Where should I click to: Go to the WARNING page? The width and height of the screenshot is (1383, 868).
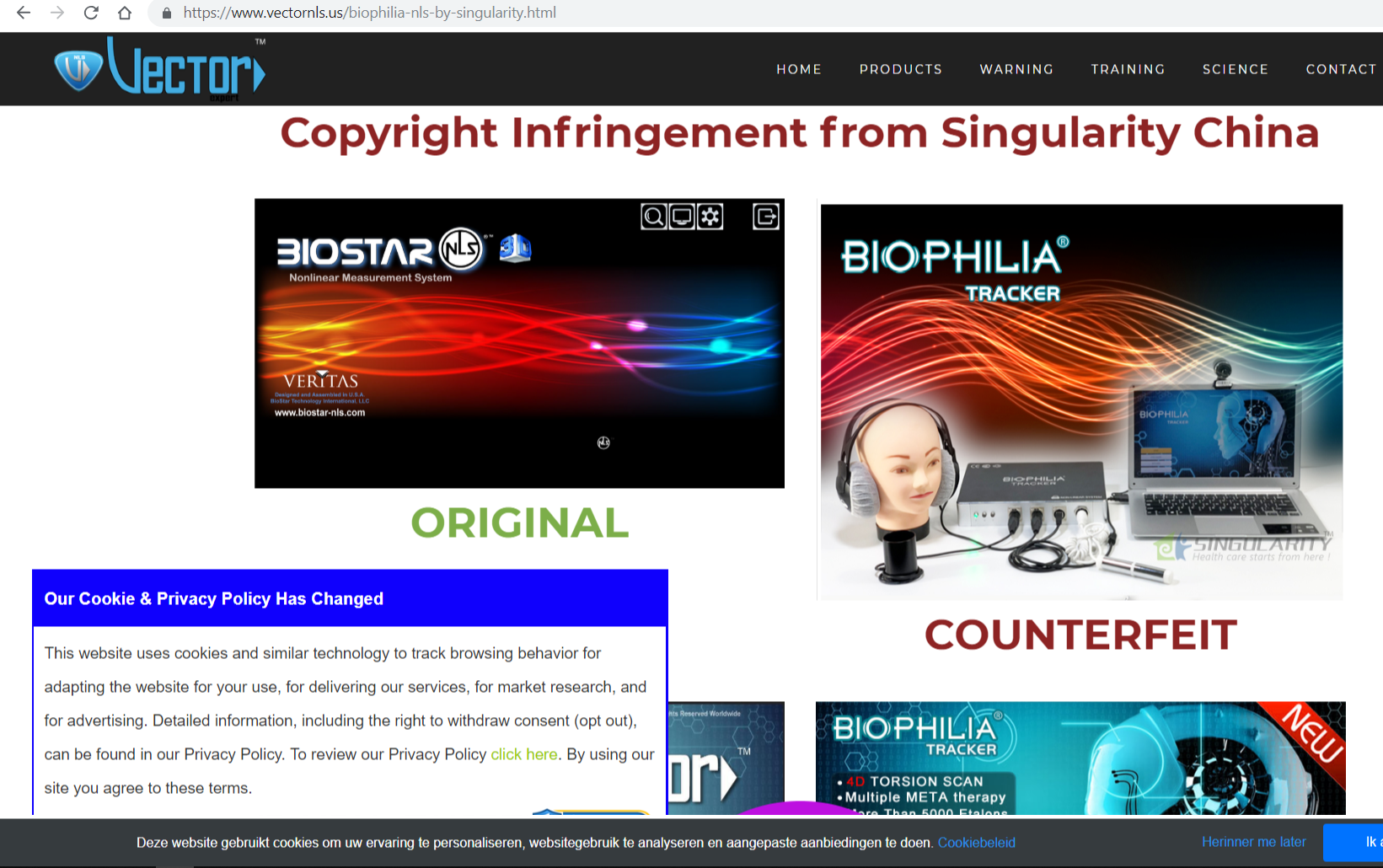(x=1016, y=69)
